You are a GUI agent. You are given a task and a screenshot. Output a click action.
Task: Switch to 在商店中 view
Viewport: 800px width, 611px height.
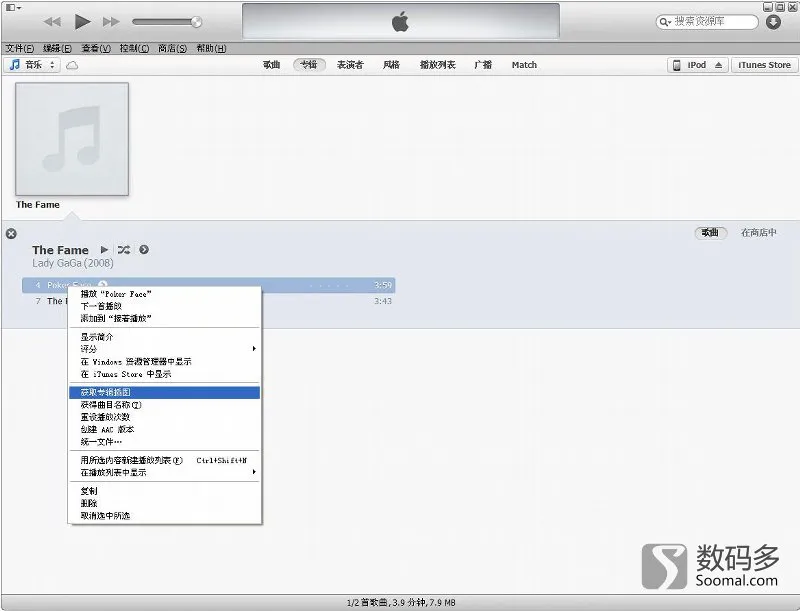[x=759, y=233]
